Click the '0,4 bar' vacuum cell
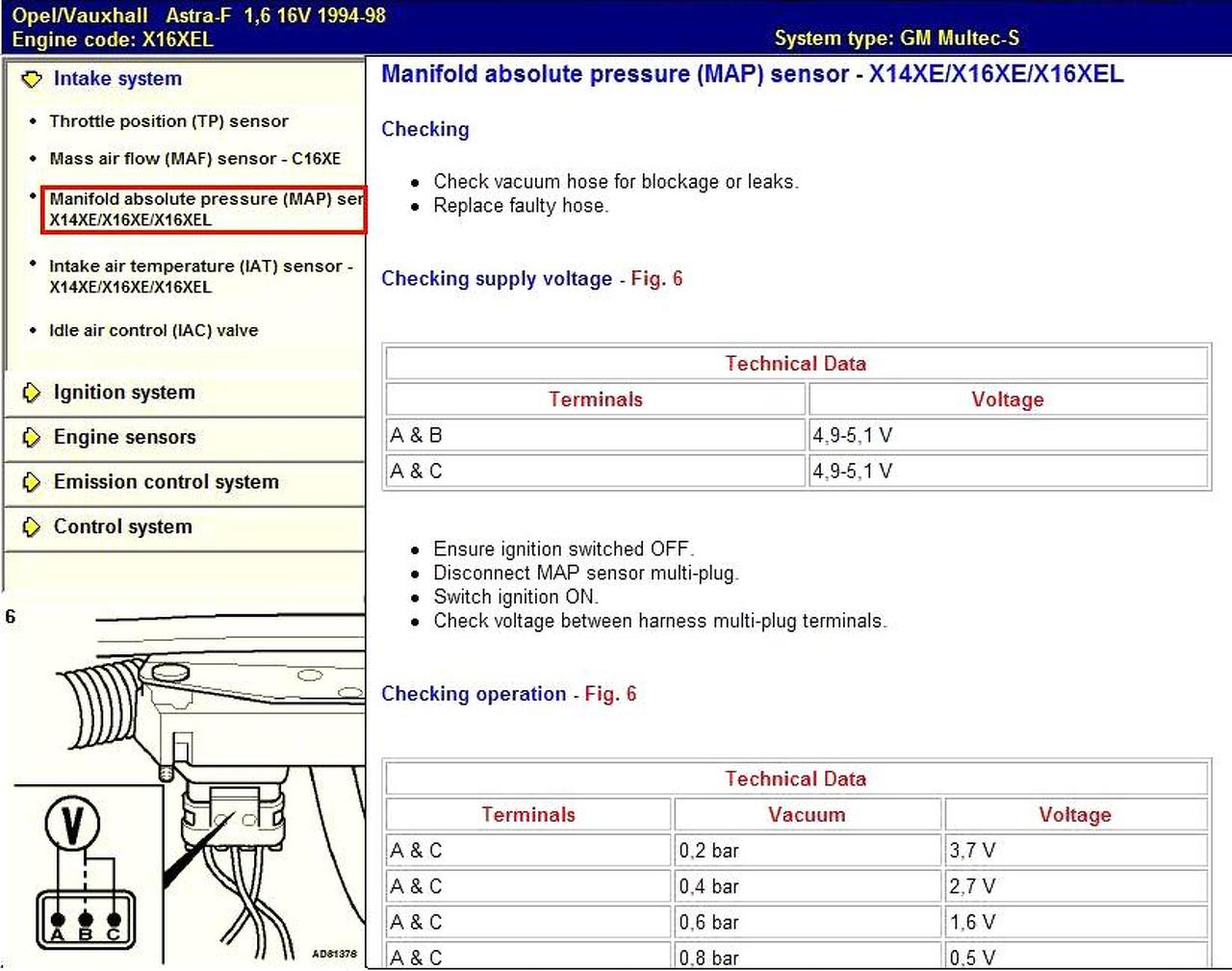 (807, 886)
